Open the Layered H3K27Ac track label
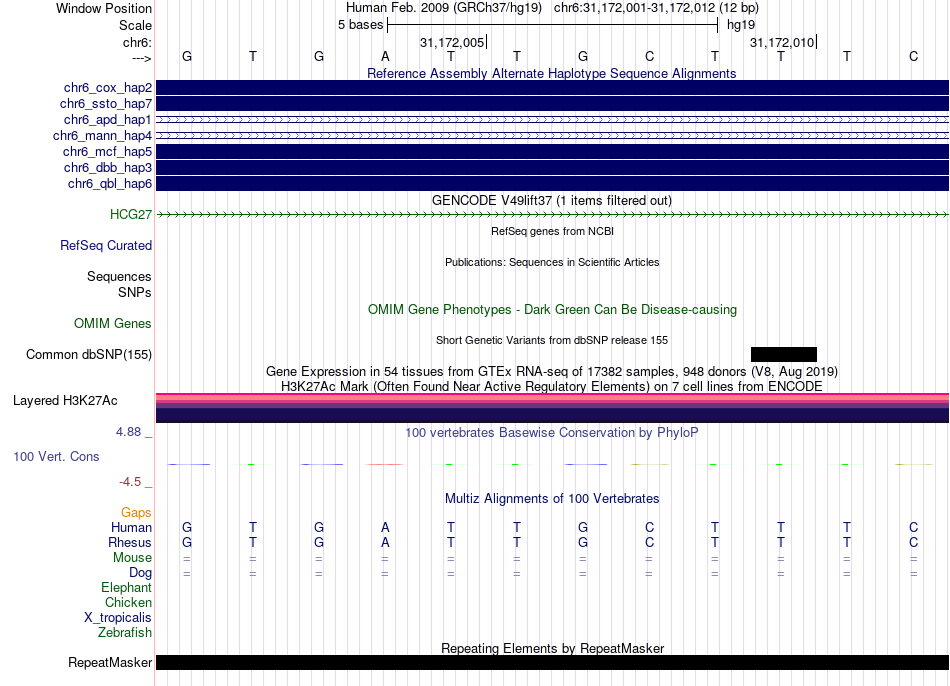The height and width of the screenshot is (686, 950). tap(65, 401)
